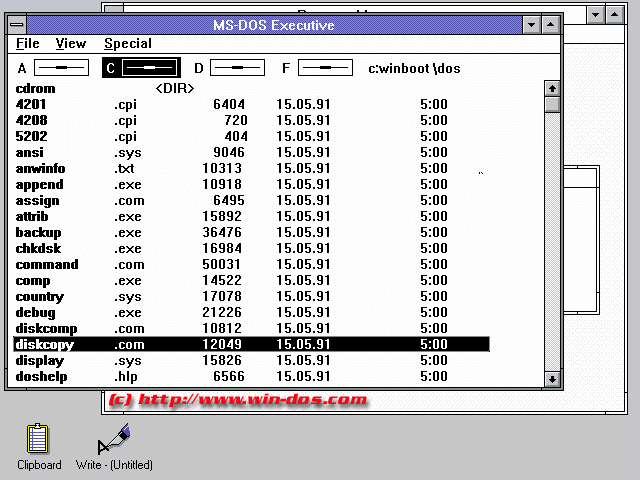640x480 pixels.
Task: Restore the Write (Untitled) icon
Action: point(114,440)
